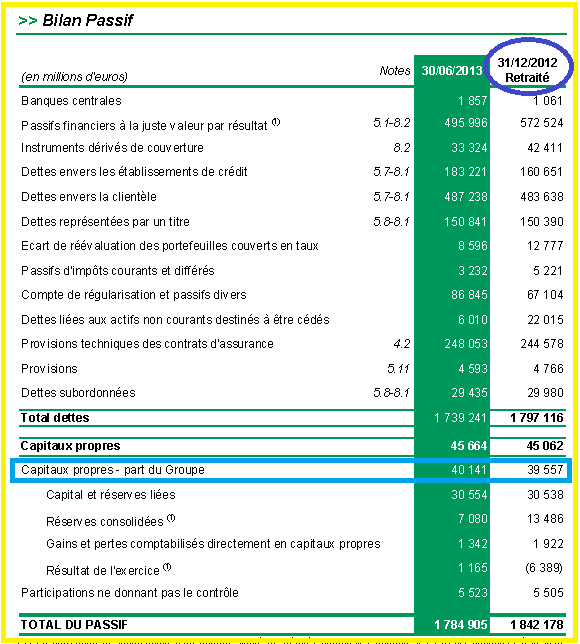Screen dimensions: 580x644
Task: Select the TOTAL DU PASSIF label
Action: (74, 625)
